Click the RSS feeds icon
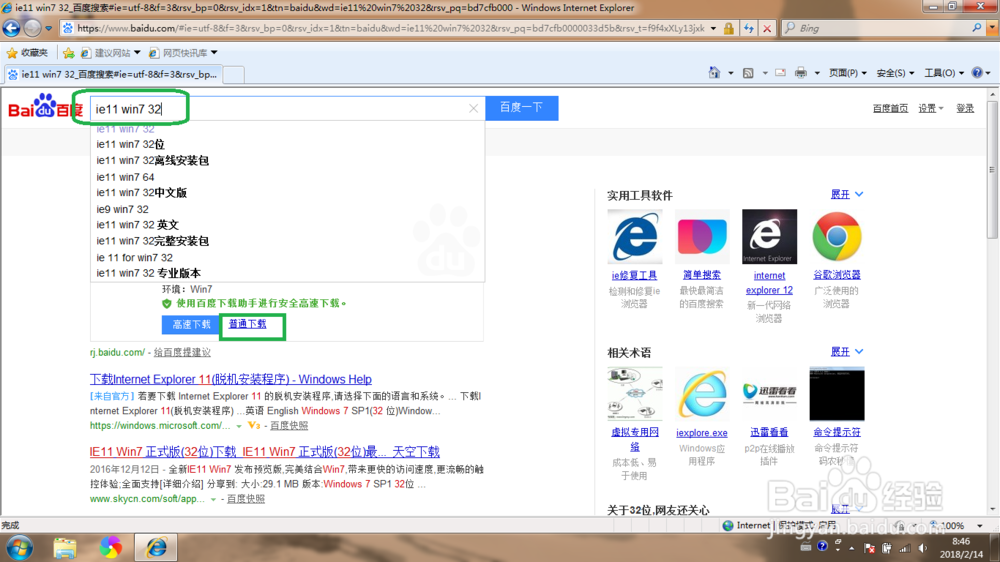This screenshot has height=562, width=1000. point(748,73)
